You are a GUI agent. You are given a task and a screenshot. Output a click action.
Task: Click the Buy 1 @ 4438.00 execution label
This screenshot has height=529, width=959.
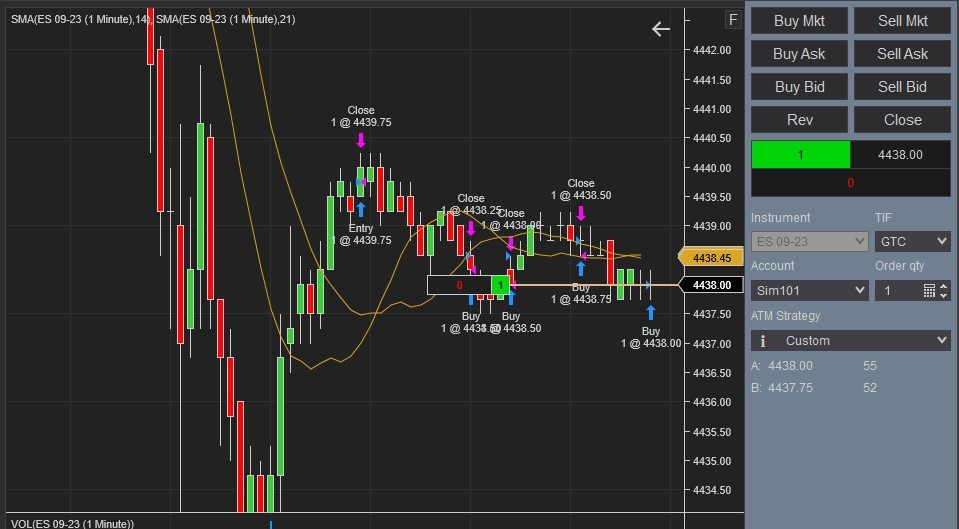(x=651, y=337)
